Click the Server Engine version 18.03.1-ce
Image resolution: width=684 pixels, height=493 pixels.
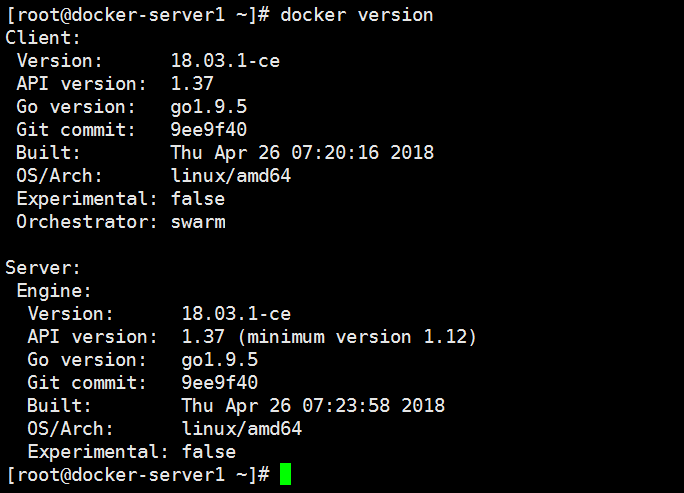[236, 314]
